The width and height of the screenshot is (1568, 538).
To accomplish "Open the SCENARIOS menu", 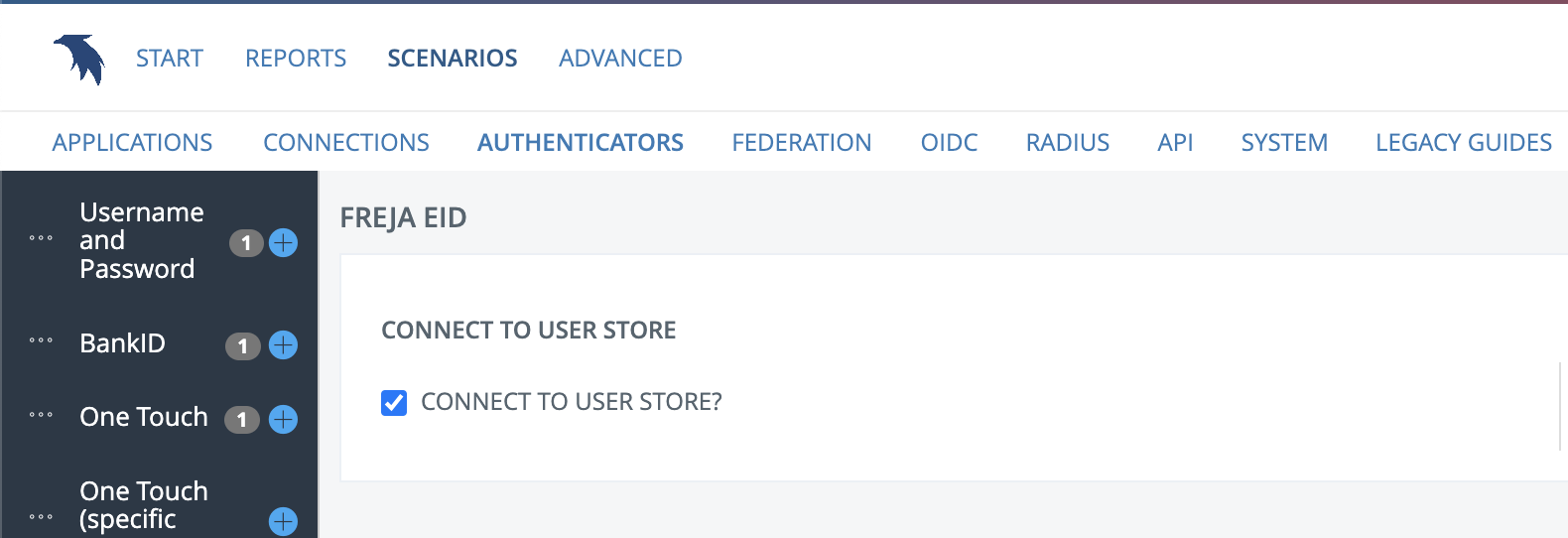I will (453, 59).
